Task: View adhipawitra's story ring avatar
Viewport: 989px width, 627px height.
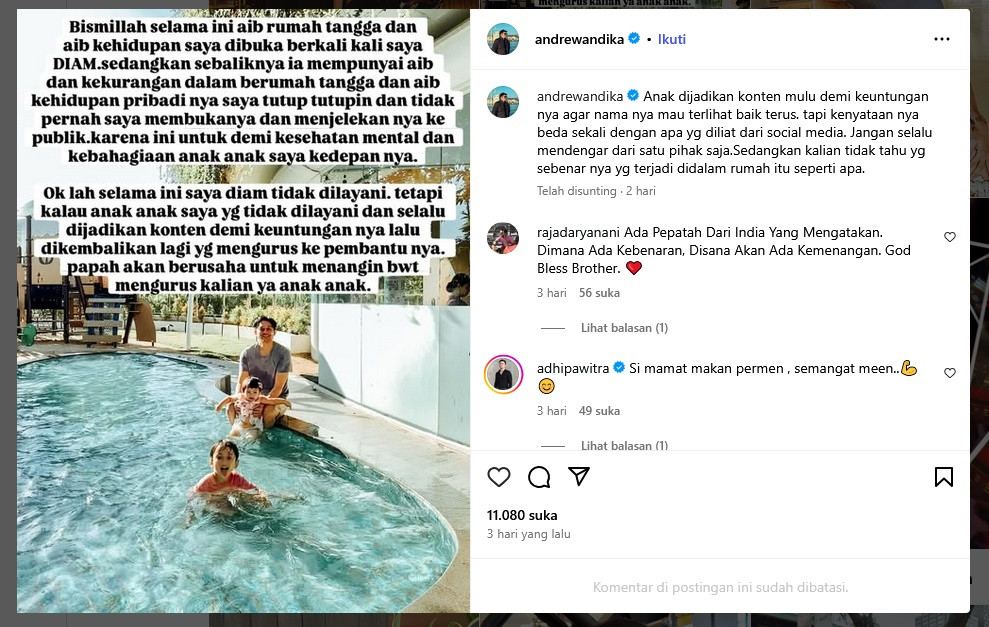Action: click(x=503, y=374)
